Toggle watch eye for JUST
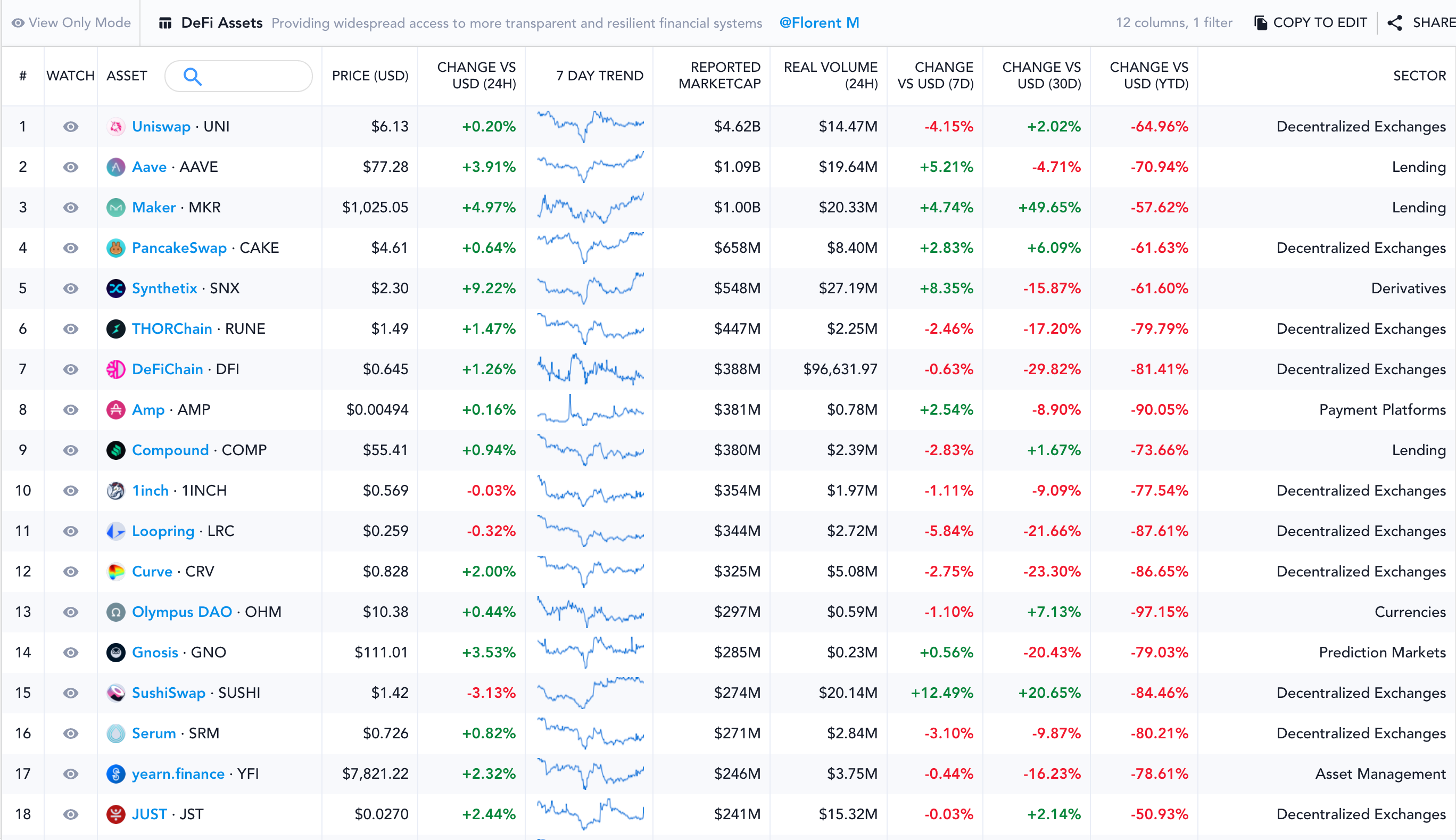1456x840 pixels. 71,814
